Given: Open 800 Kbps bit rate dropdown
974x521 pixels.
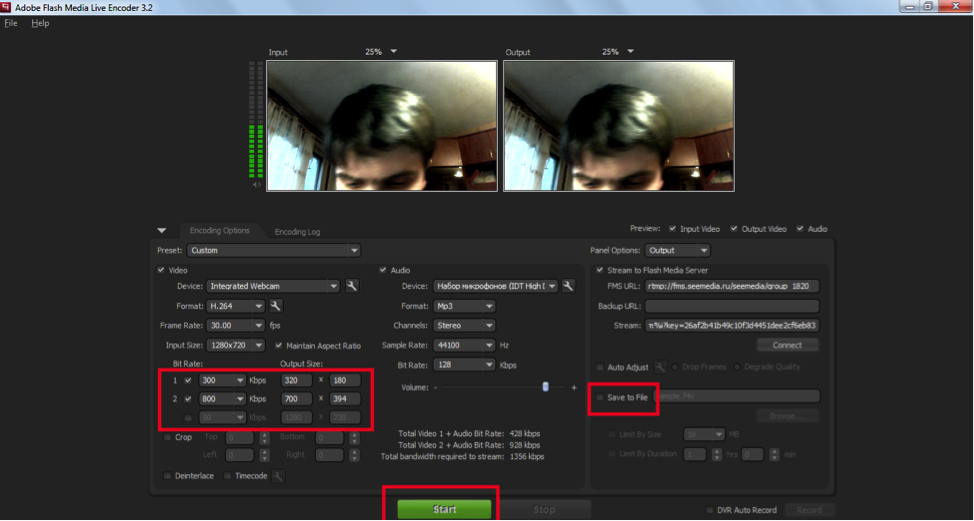Looking at the screenshot, I should [222, 399].
